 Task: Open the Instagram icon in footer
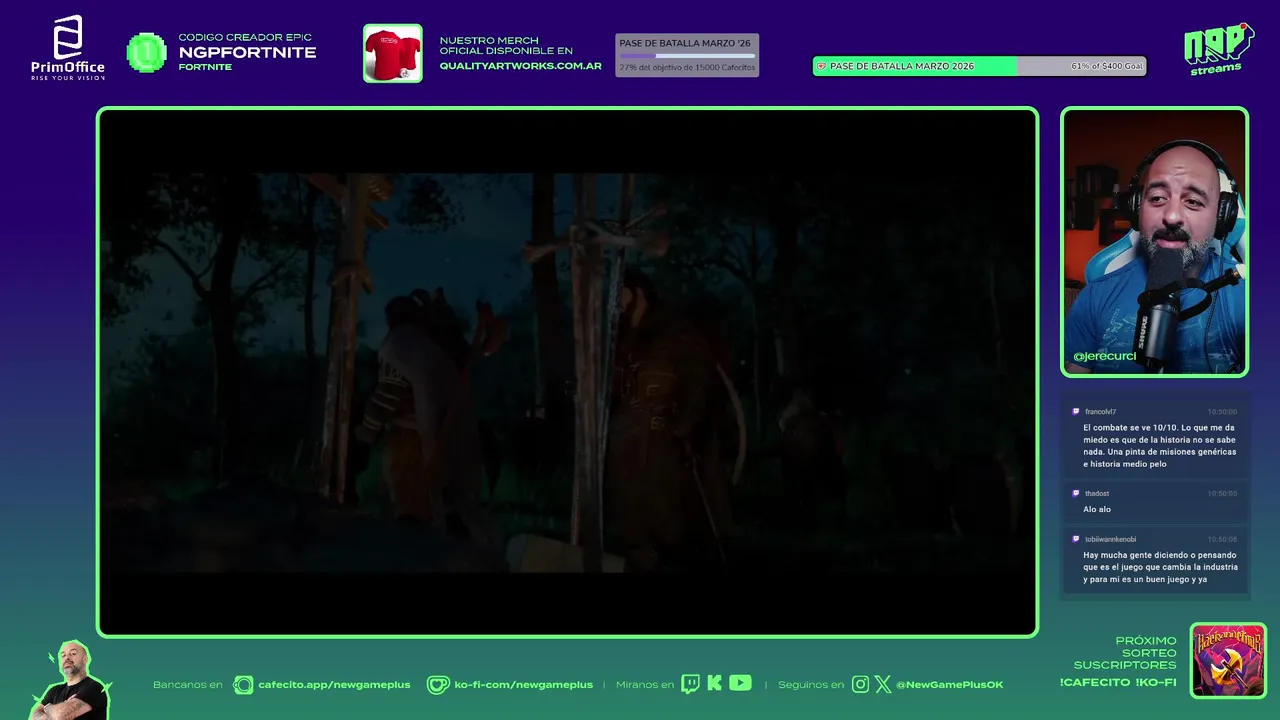pyautogui.click(x=860, y=685)
